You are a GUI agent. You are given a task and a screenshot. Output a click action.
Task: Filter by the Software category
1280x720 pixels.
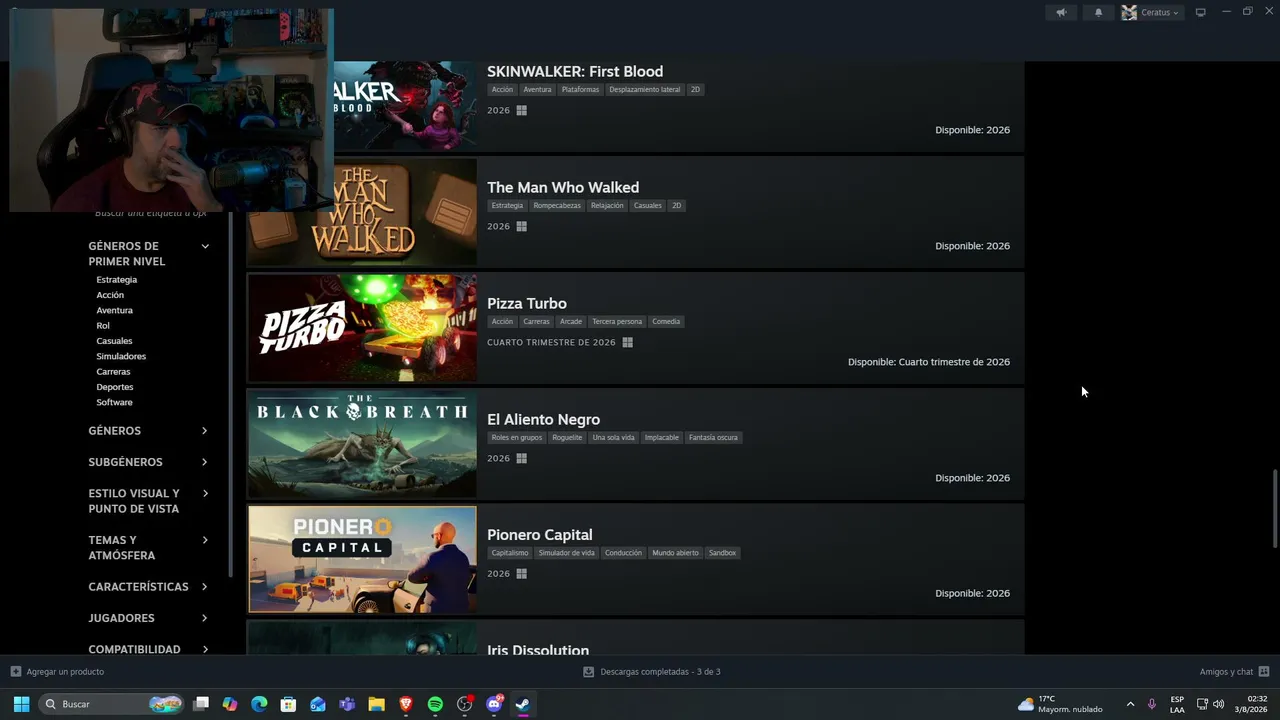[x=114, y=402]
